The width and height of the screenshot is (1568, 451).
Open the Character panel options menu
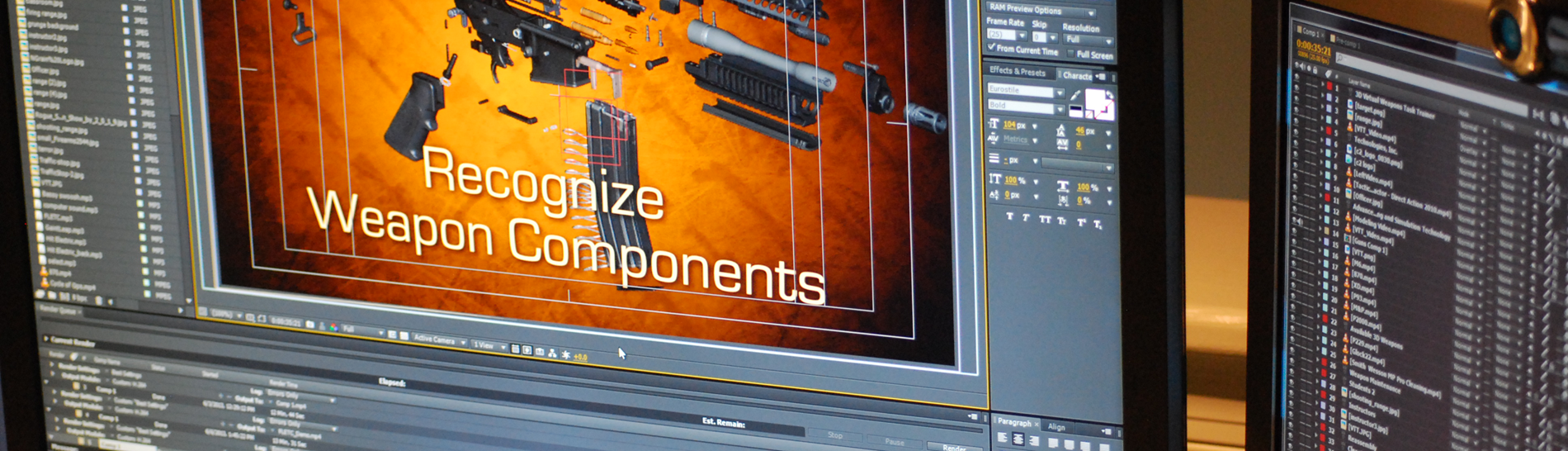pos(1100,77)
